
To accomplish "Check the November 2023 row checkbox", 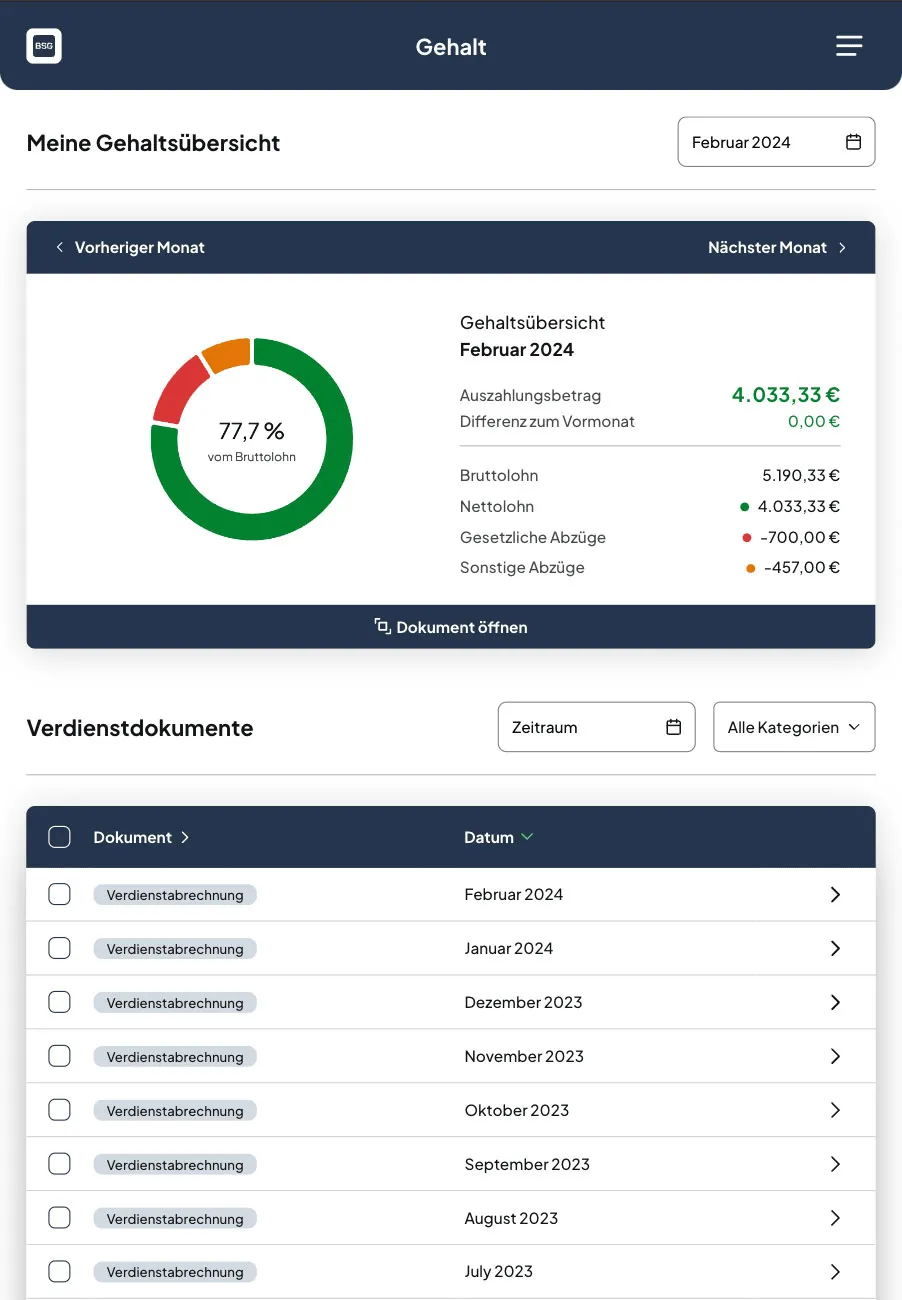I will (x=60, y=1056).
